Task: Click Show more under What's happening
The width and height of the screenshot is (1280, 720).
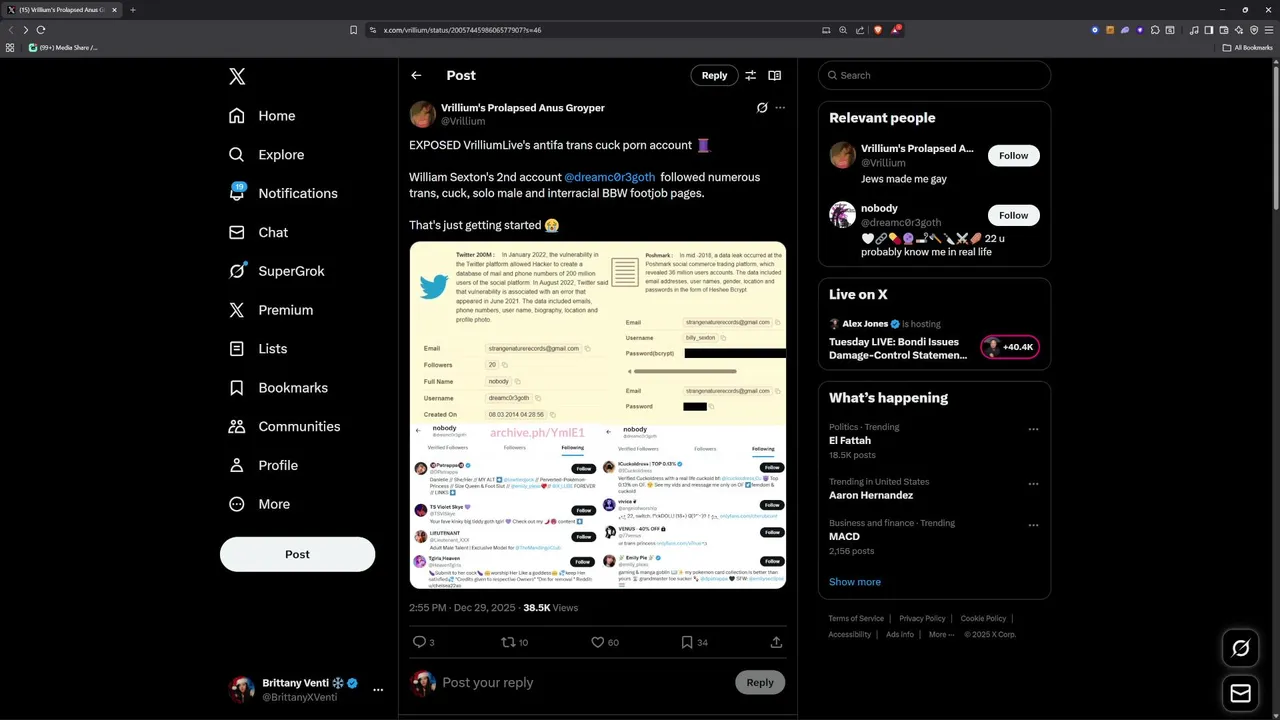Action: click(855, 582)
